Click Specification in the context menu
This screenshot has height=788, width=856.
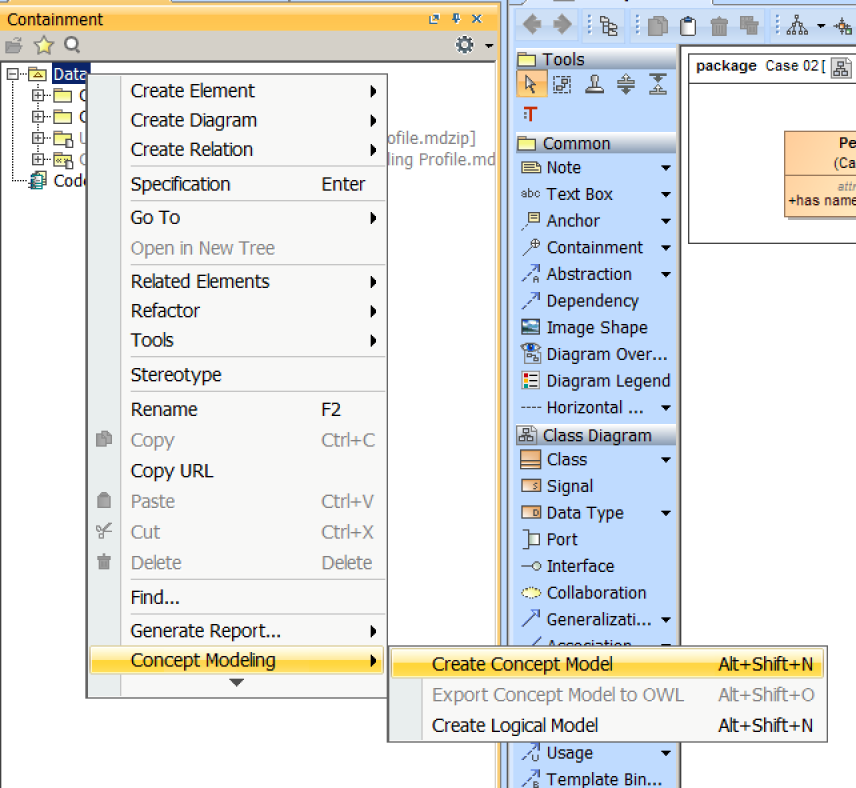(180, 184)
